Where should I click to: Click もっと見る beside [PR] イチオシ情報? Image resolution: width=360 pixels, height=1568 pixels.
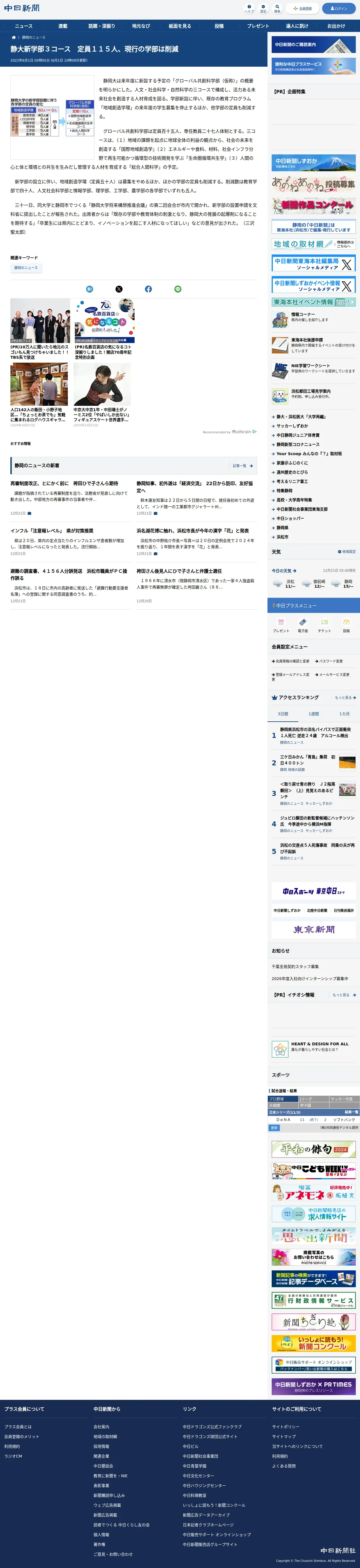(344, 995)
